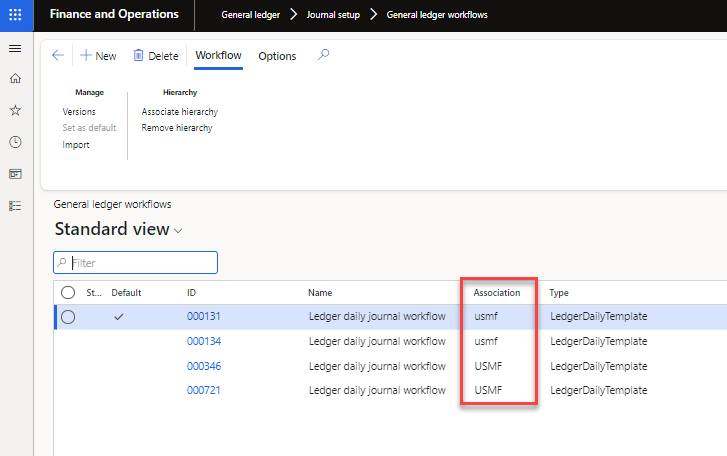727x456 pixels.
Task: Open Workspaces icon in sidebar
Action: click(x=15, y=174)
